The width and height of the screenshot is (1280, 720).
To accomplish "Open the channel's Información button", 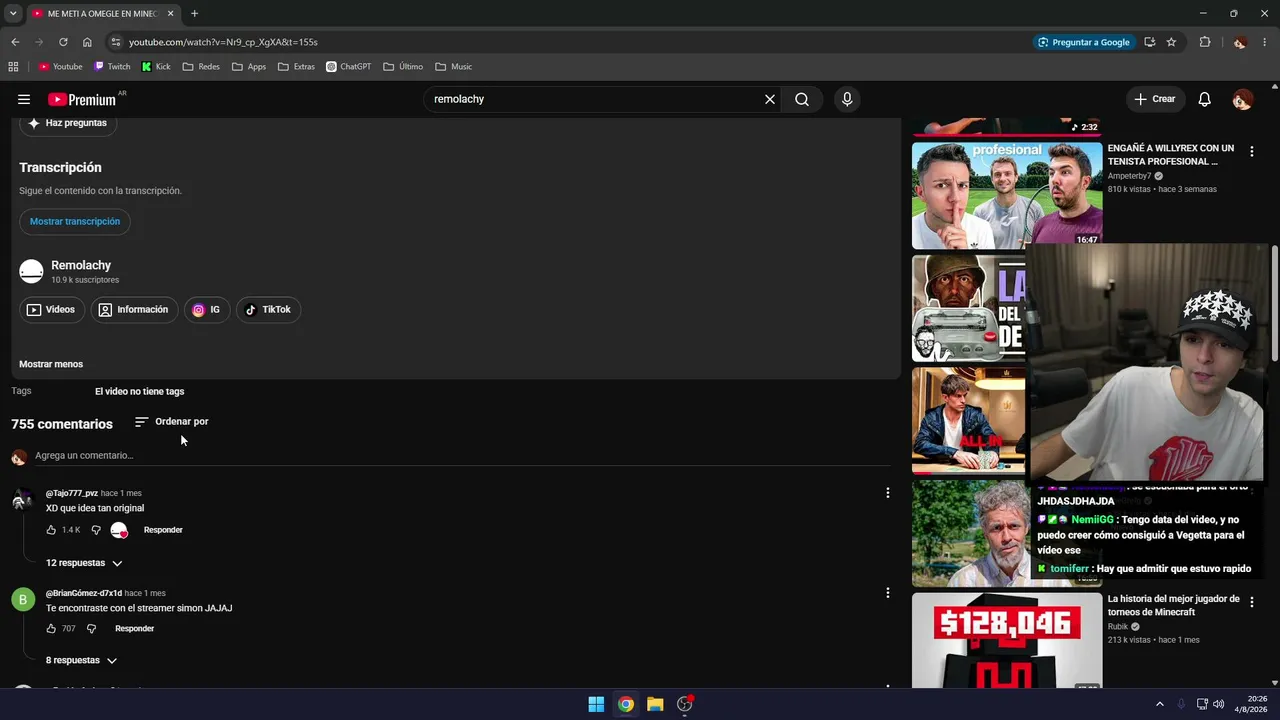I will coord(134,310).
